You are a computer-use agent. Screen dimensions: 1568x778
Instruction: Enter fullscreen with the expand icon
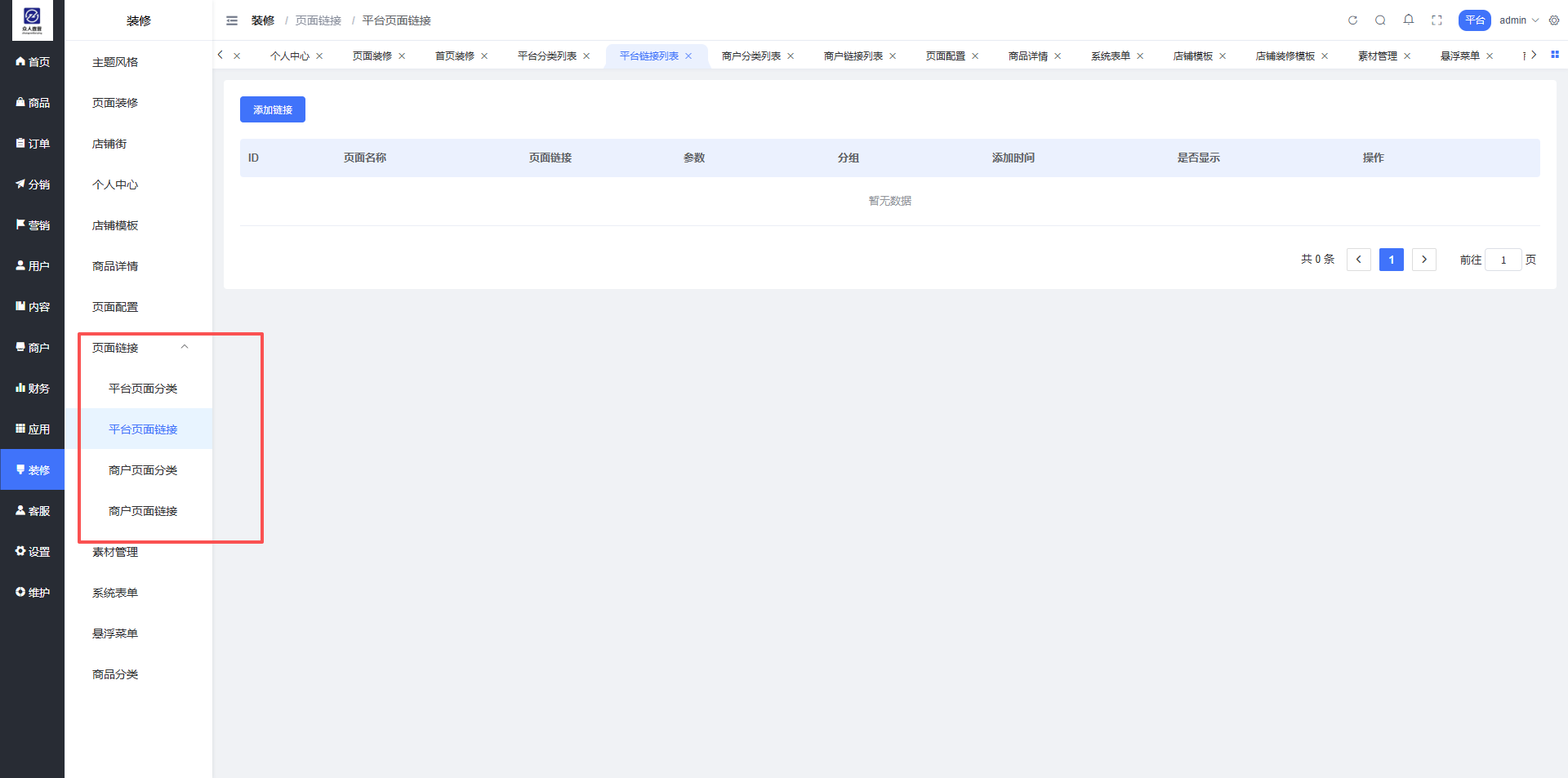tap(1437, 20)
